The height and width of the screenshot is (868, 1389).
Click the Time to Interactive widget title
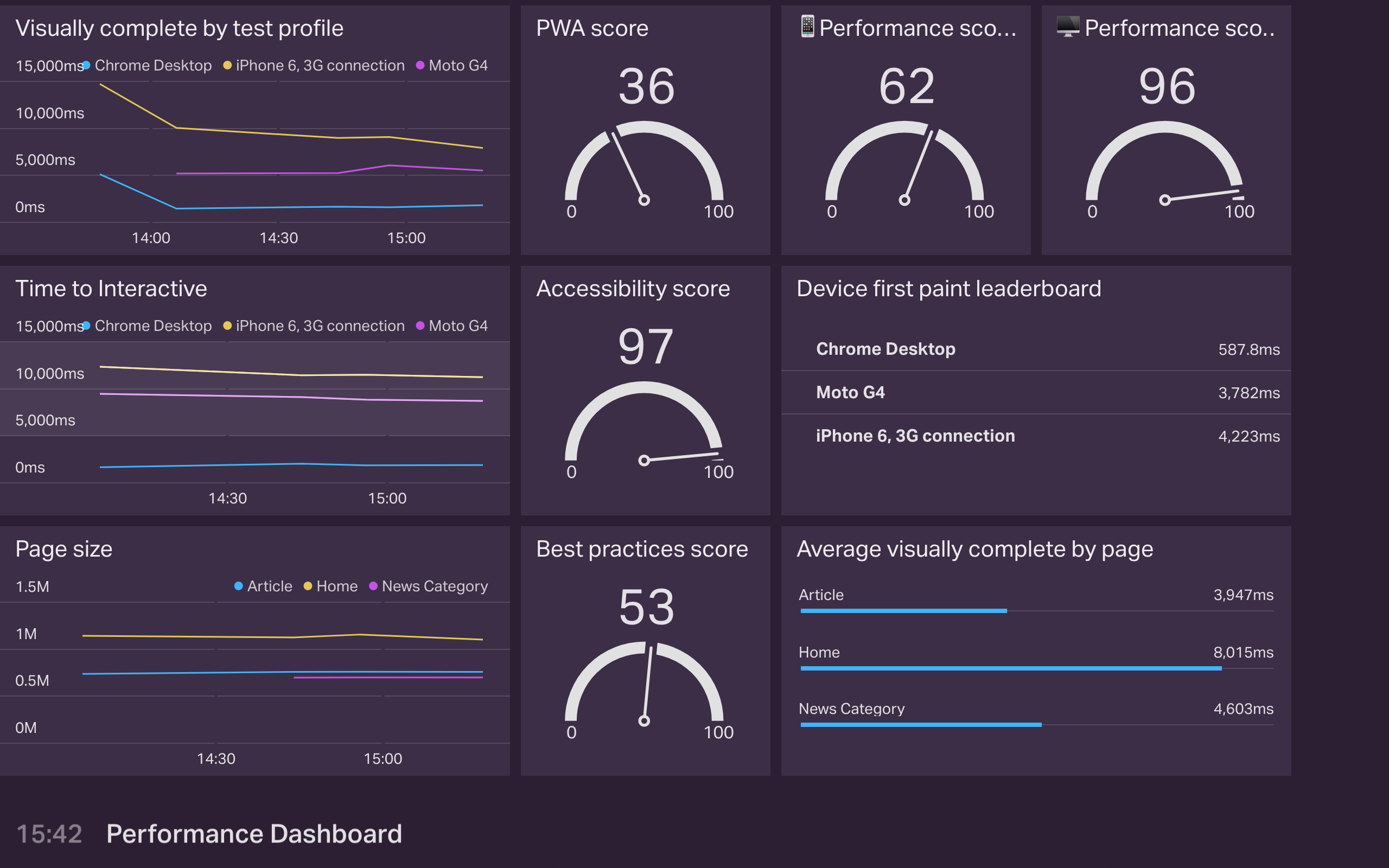111,288
